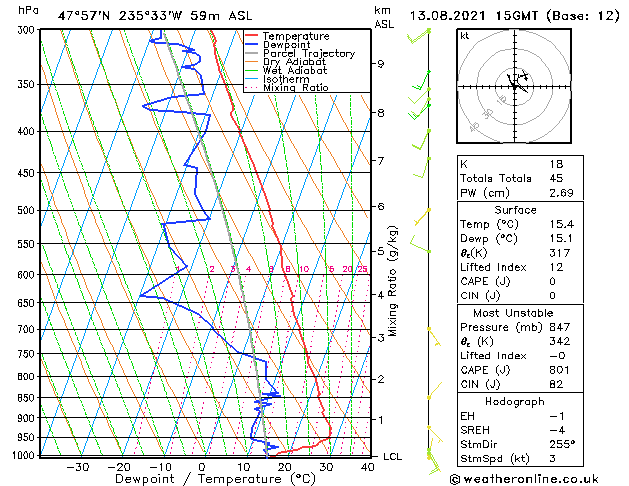629x486 pixels.
Task: Click the 500 hPa pressure level label
Action: (26, 211)
